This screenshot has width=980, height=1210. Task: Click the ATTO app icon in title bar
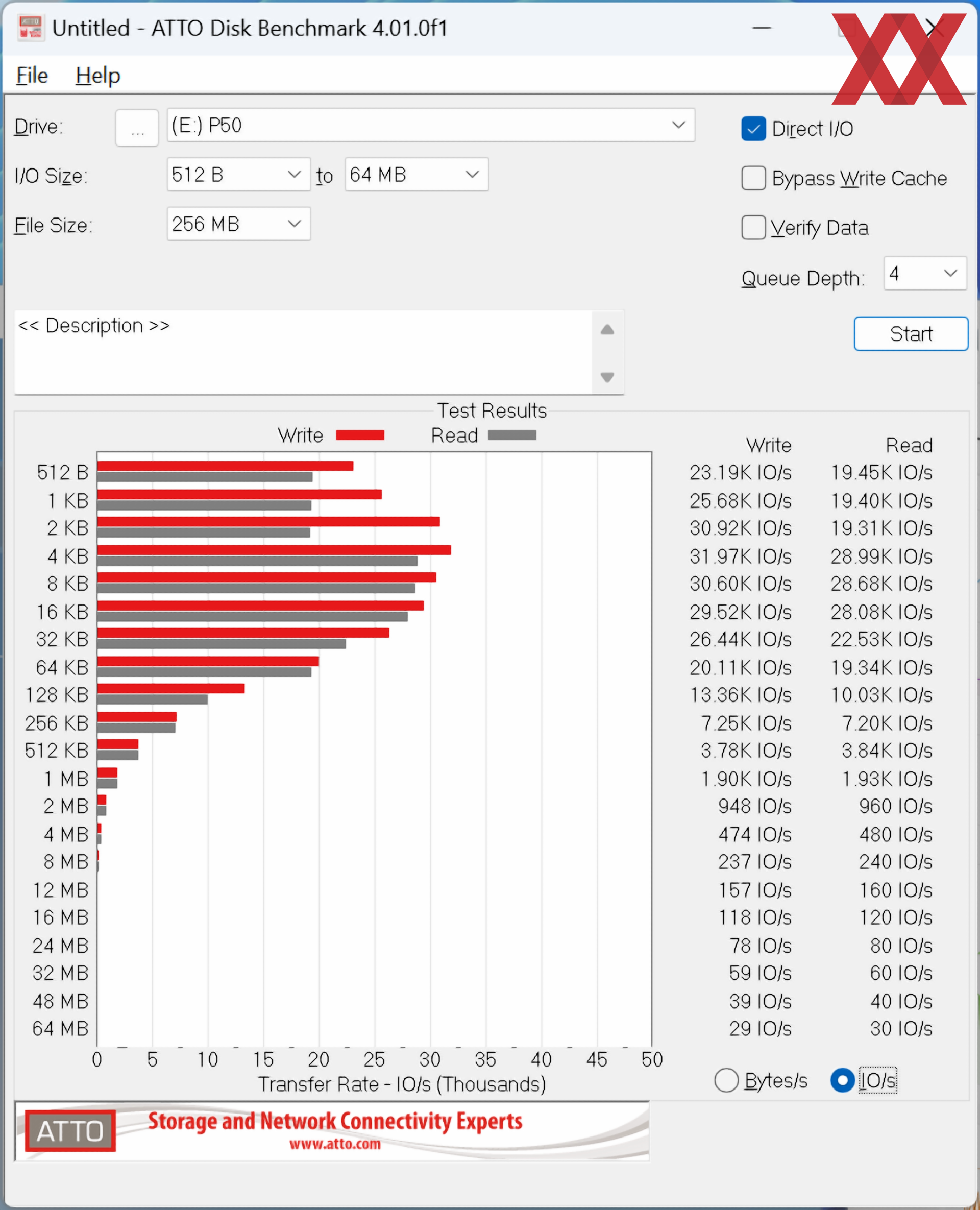click(x=31, y=28)
